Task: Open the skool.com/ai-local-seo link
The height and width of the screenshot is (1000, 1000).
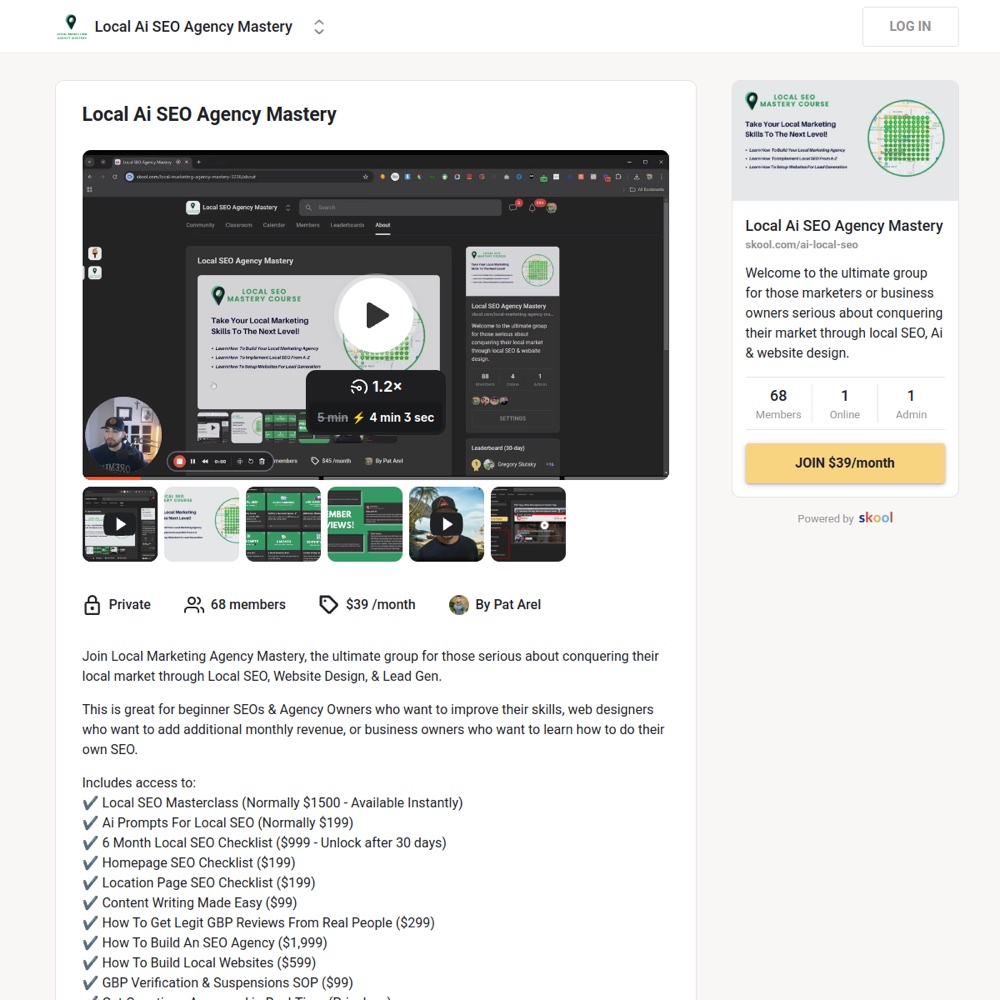Action: pyautogui.click(x=801, y=245)
